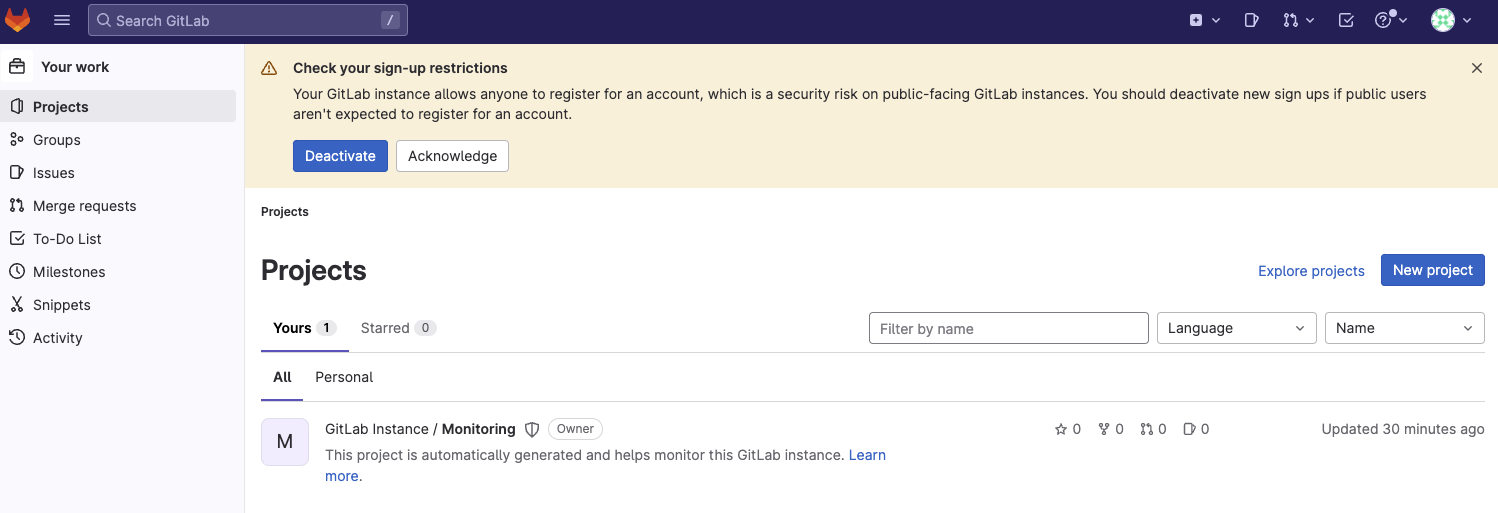
Task: Open the Help question-mark menu
Action: pyautogui.click(x=1391, y=20)
